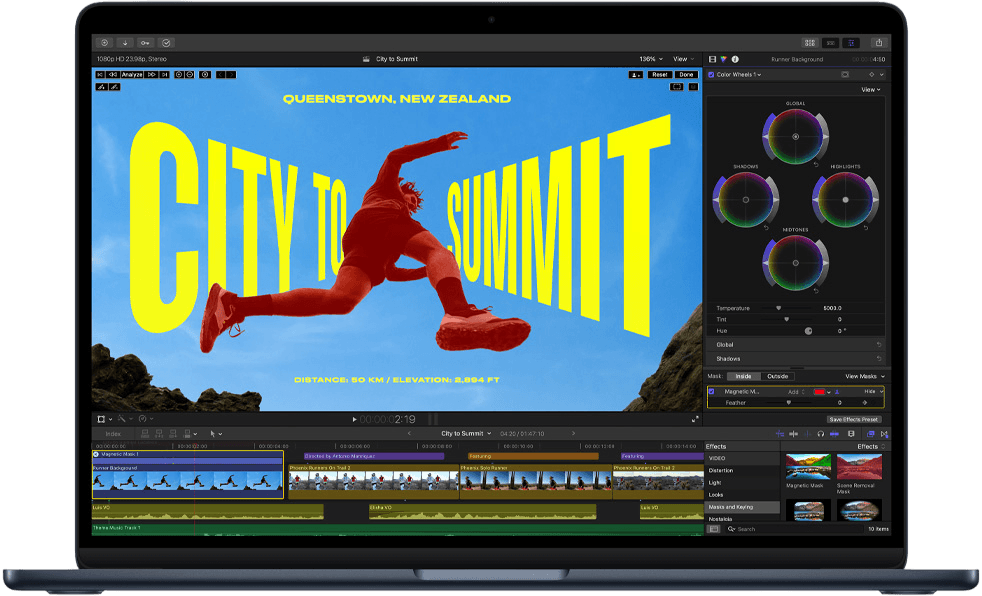Expand the chevron at right of Color Wheels
Screen dimensions: 982x596
coord(882,74)
